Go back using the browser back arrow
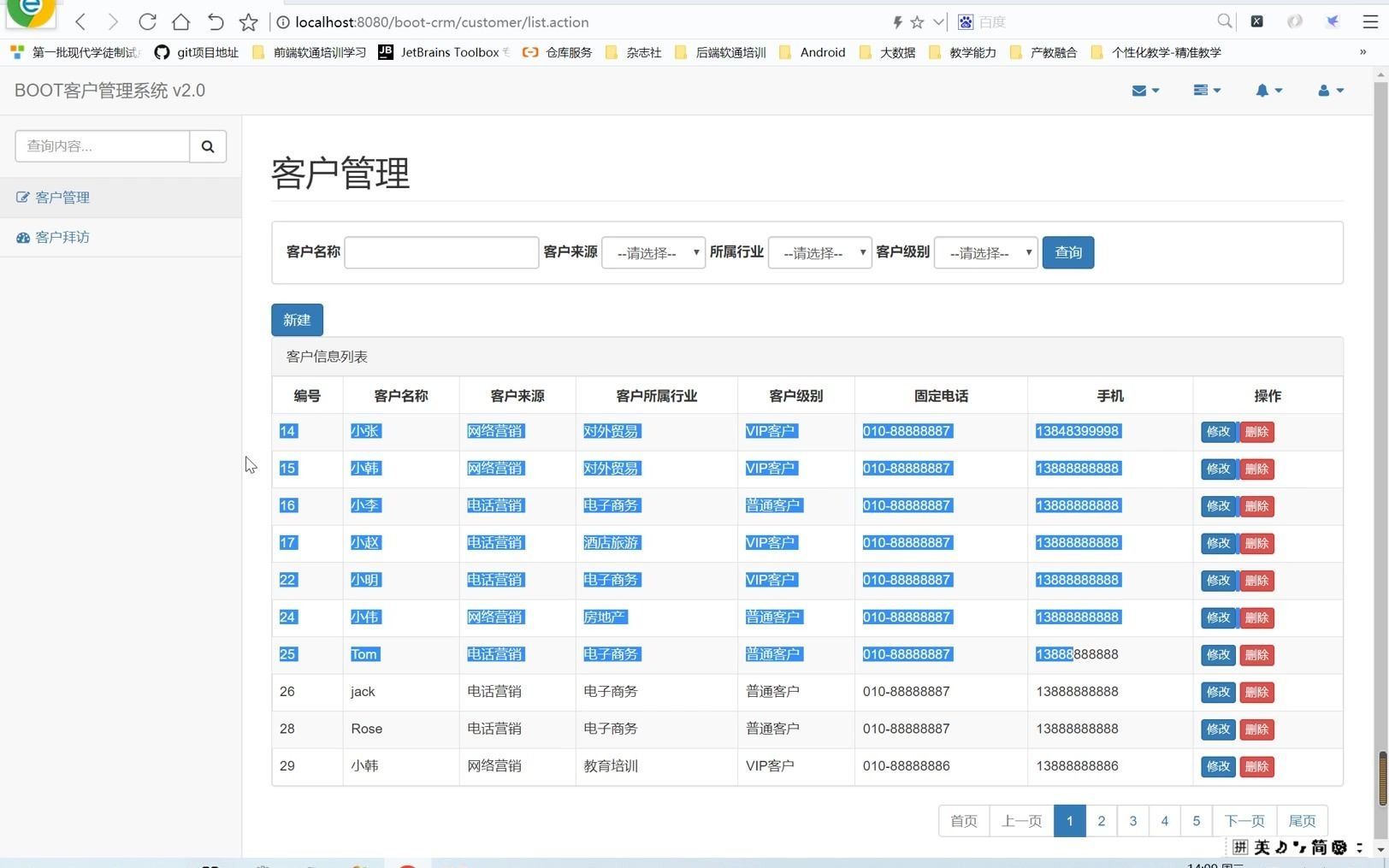The width and height of the screenshot is (1389, 868). coord(80,22)
